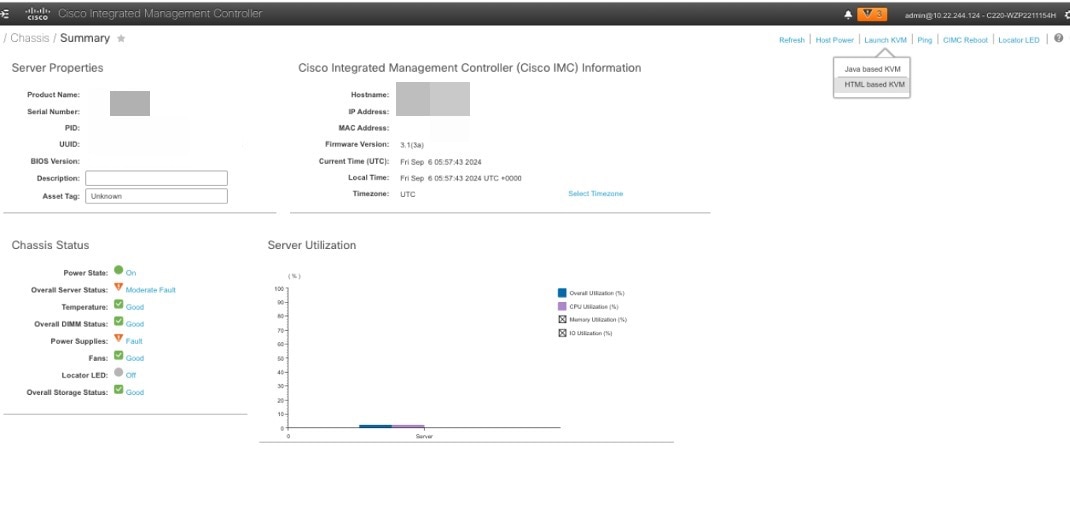Click the Select Timezone link
The width and height of the screenshot is (1070, 506).
[596, 194]
